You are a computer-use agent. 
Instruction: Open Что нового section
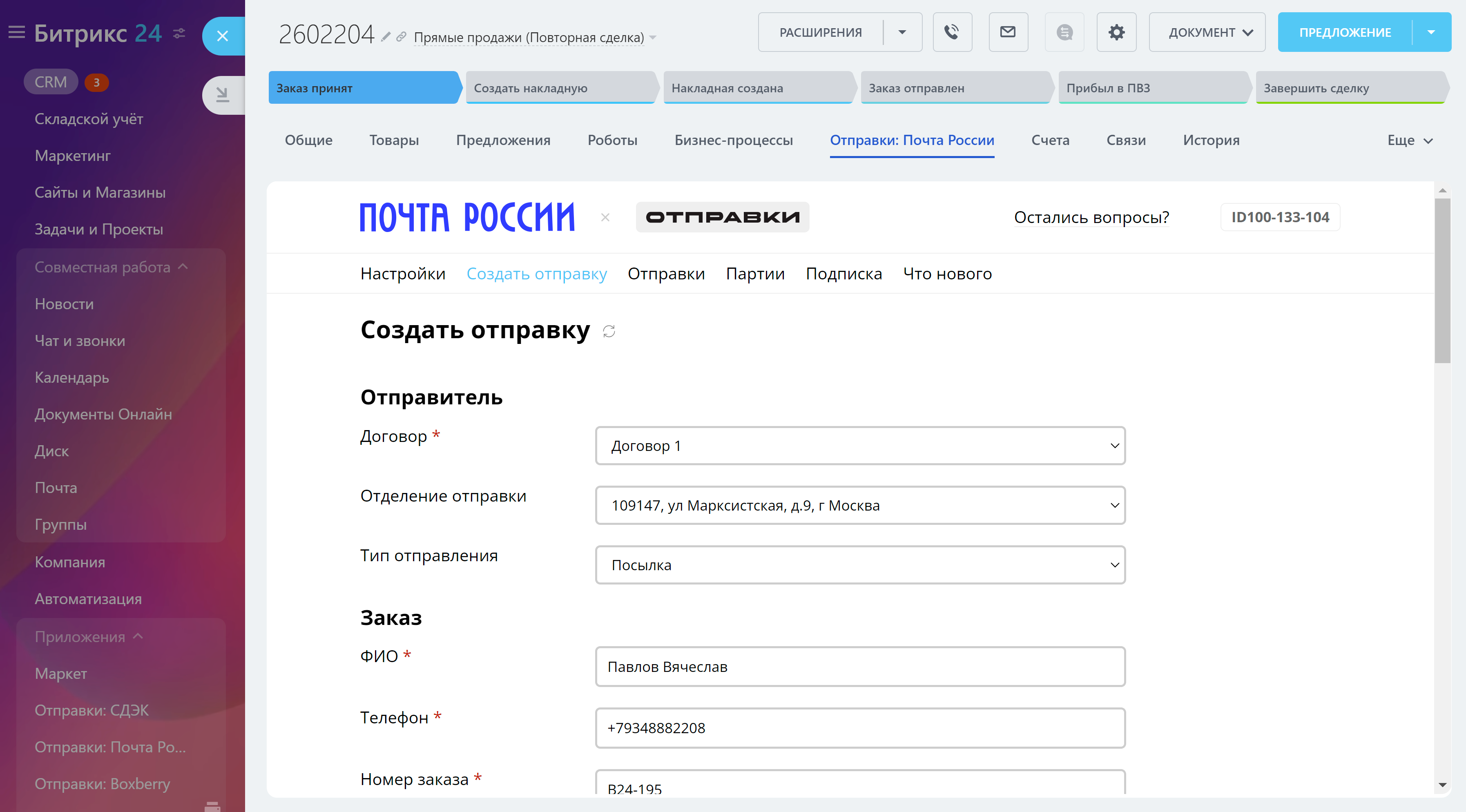(x=948, y=274)
